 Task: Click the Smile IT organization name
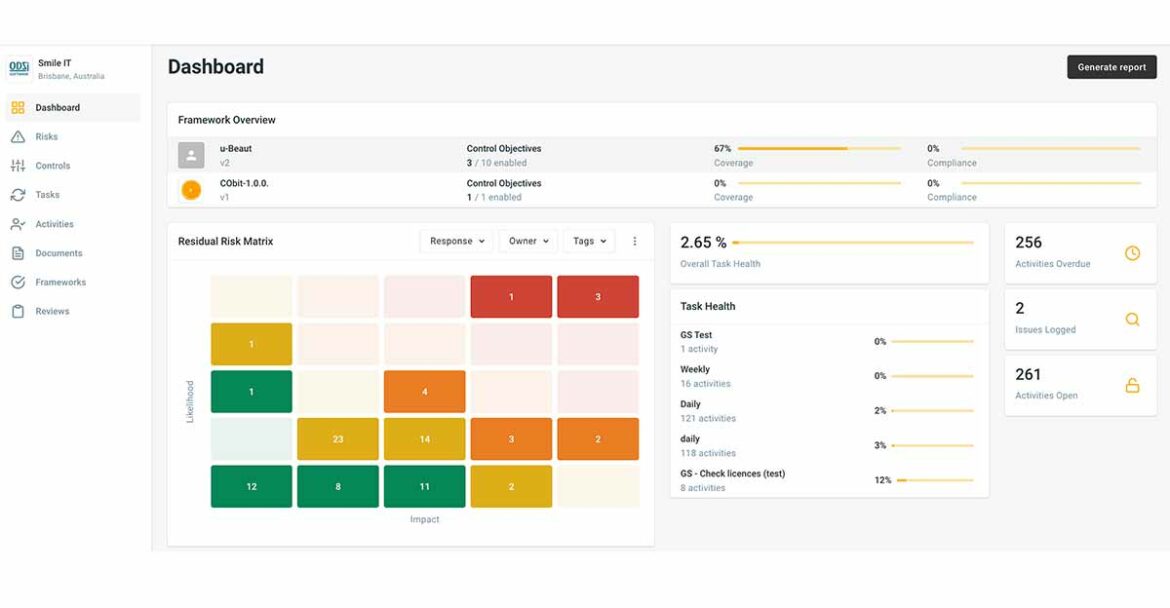click(x=54, y=63)
